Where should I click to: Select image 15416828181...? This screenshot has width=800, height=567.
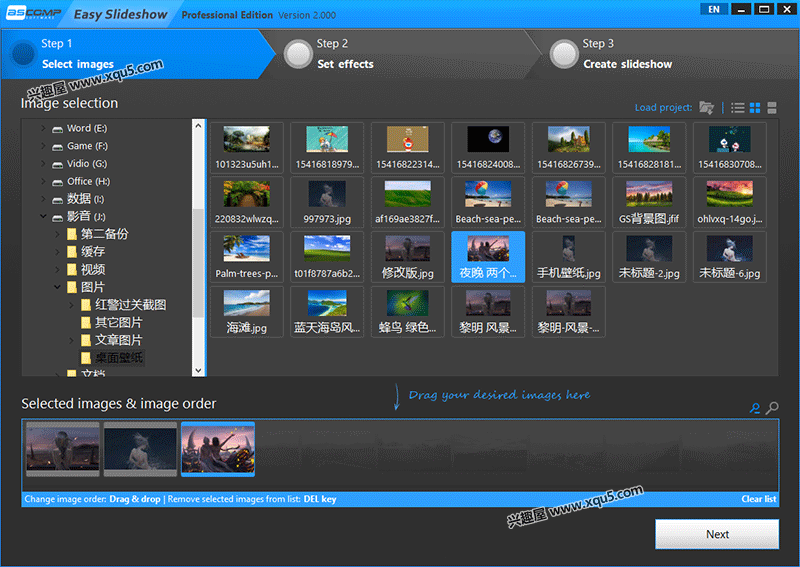pyautogui.click(x=649, y=148)
